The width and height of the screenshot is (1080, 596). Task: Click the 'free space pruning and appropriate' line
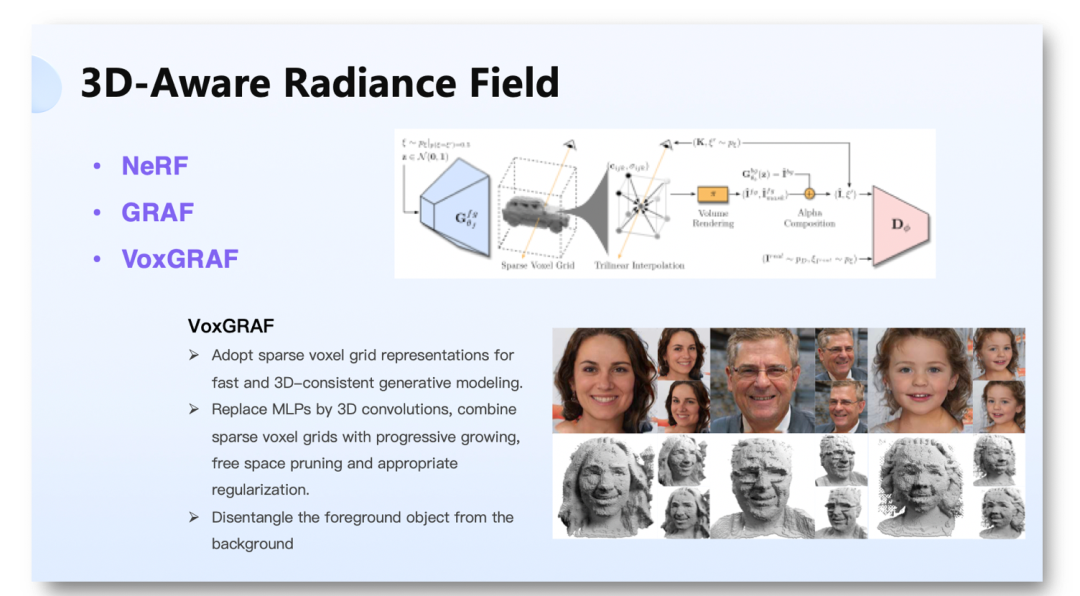pos(334,463)
